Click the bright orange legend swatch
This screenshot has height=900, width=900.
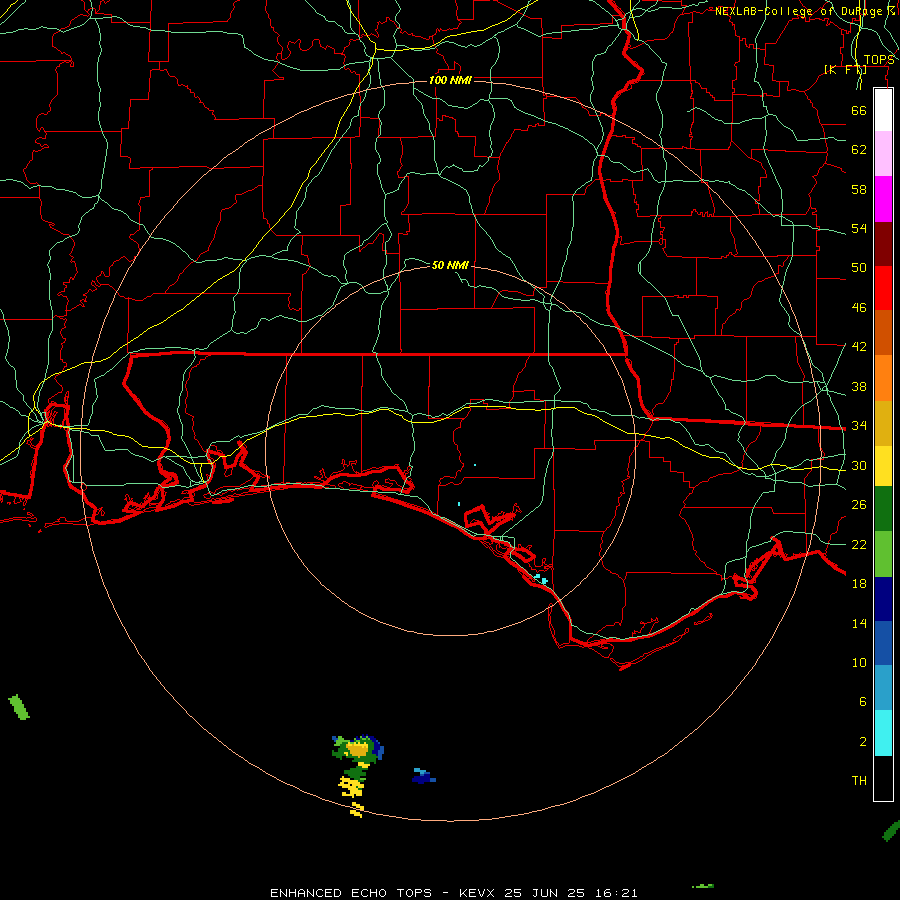tap(883, 378)
